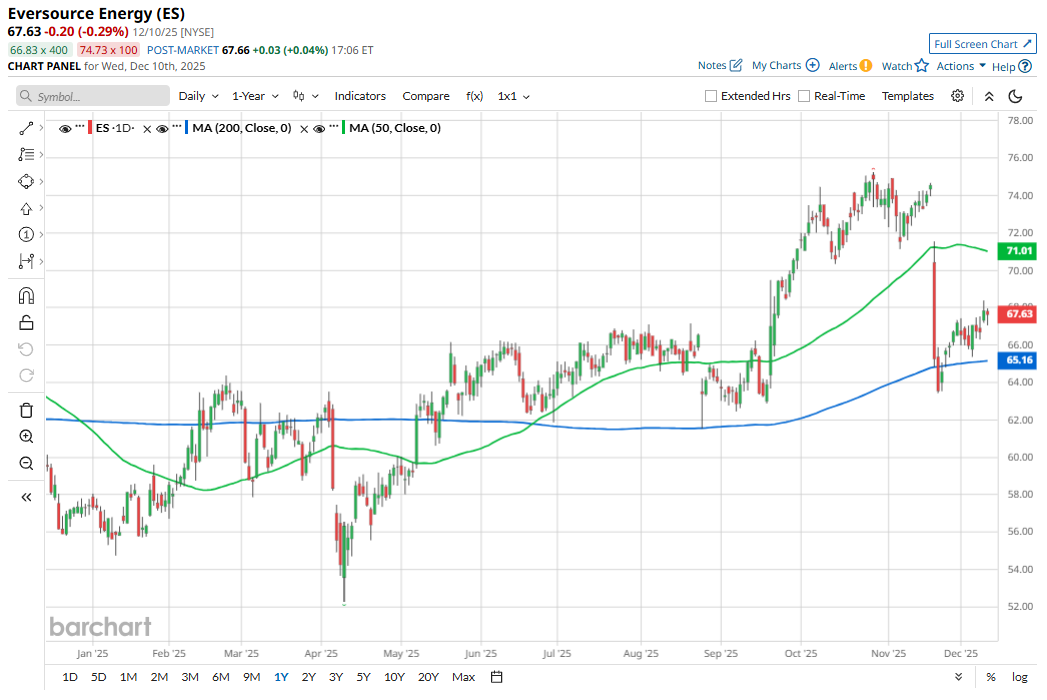This screenshot has height=700, width=1047.
Task: Open chart settings gear icon
Action: tap(957, 96)
